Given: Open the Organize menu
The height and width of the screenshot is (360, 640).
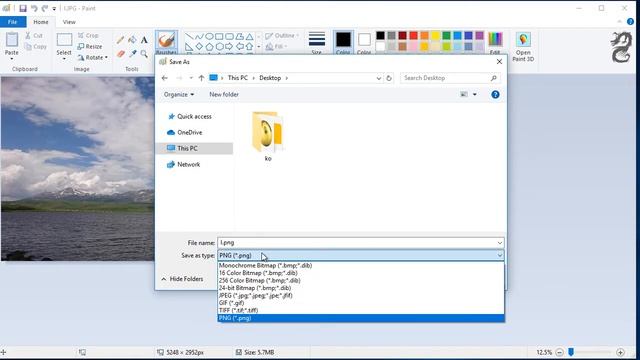Looking at the screenshot, I should point(179,94).
